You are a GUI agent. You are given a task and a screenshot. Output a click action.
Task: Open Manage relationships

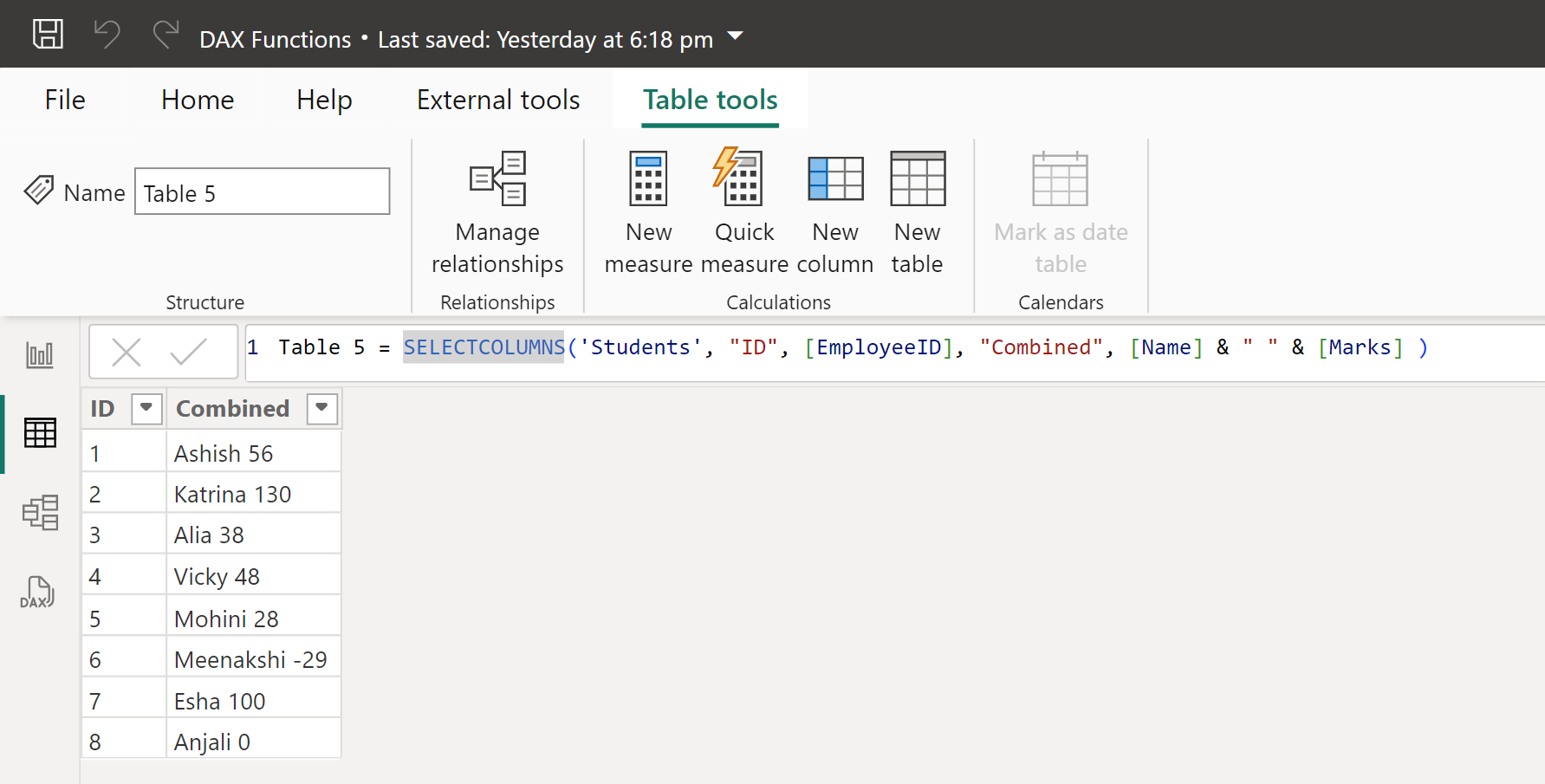[497, 213]
